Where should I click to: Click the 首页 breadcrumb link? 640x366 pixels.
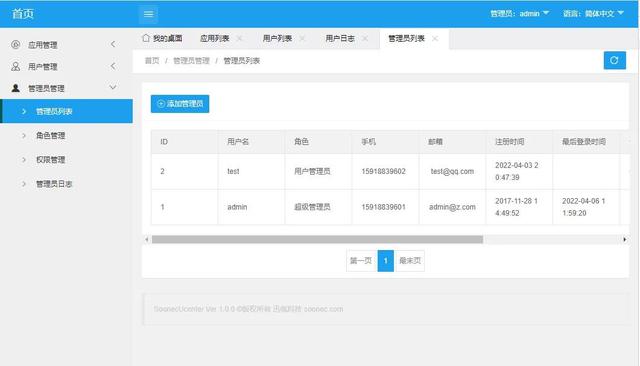click(x=152, y=61)
